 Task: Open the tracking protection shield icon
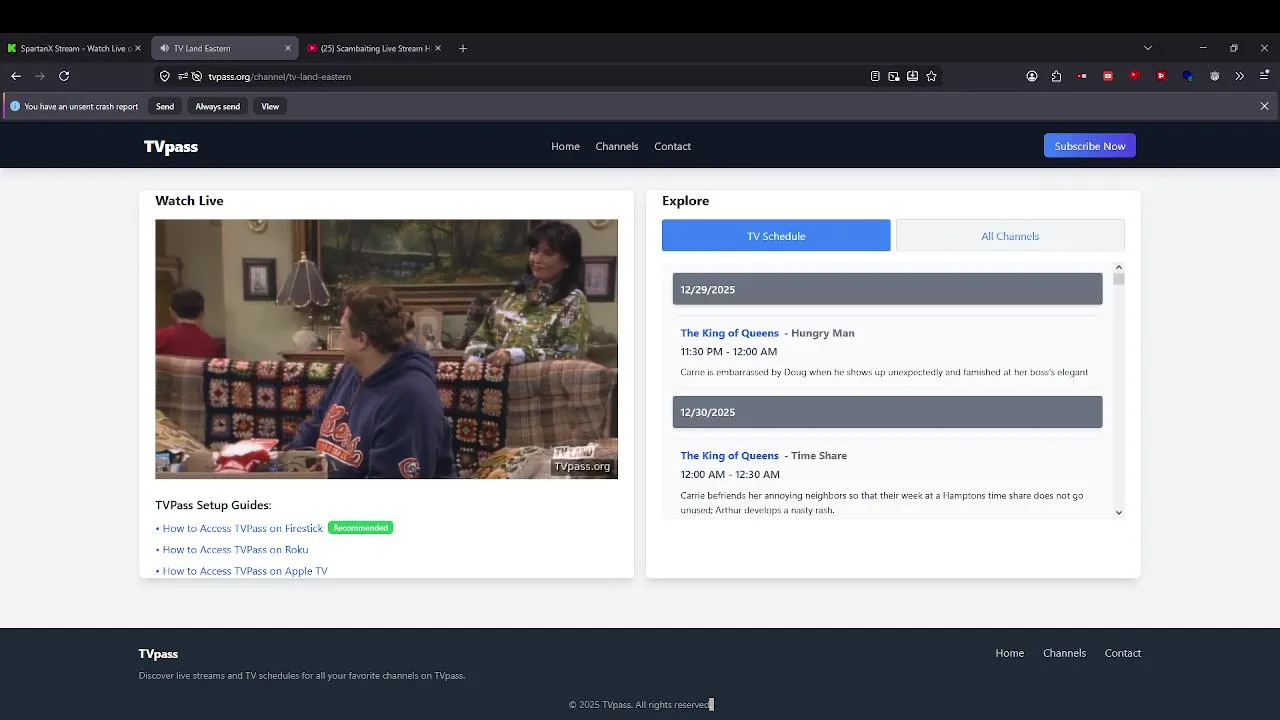165,76
